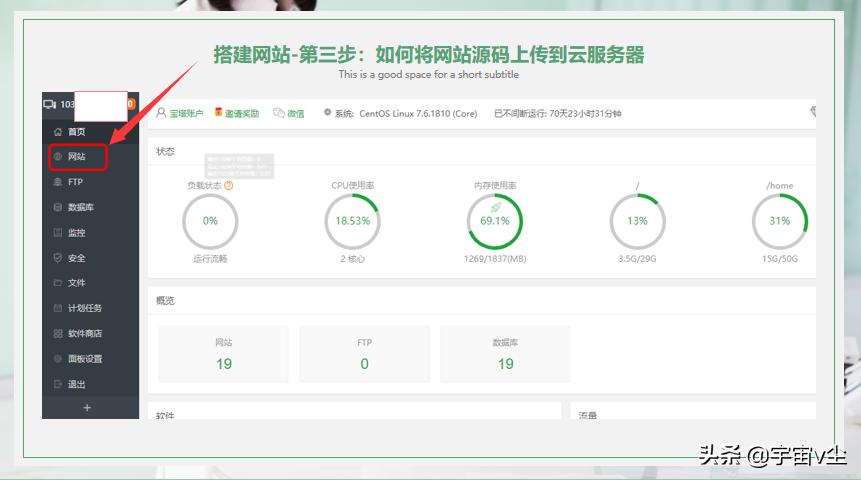Select 退出 to log out
This screenshot has width=861, height=480.
pos(90,384)
